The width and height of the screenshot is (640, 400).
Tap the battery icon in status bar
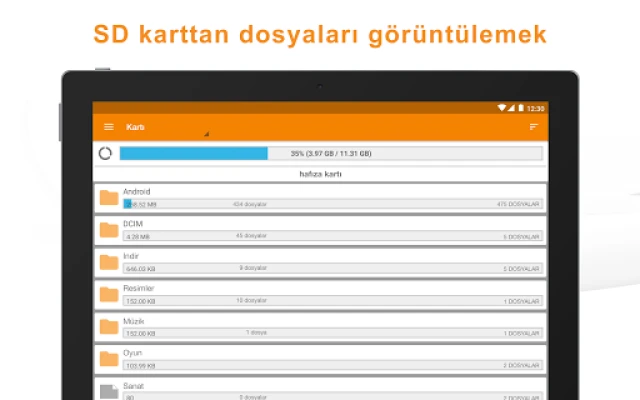(x=521, y=108)
